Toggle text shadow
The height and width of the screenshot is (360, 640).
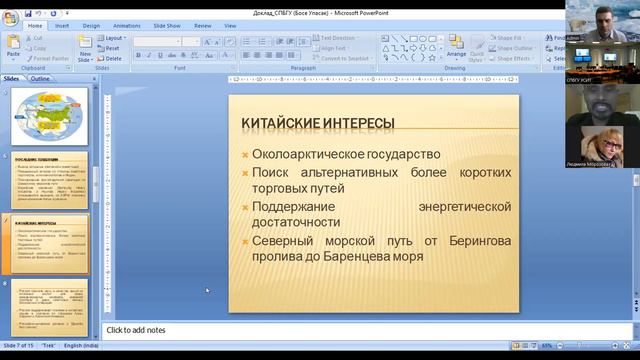[x=183, y=55]
